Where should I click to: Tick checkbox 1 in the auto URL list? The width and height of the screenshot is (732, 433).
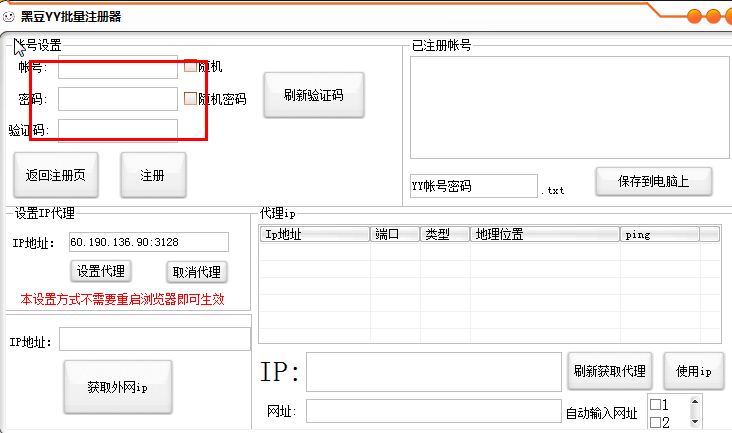pyautogui.click(x=655, y=404)
